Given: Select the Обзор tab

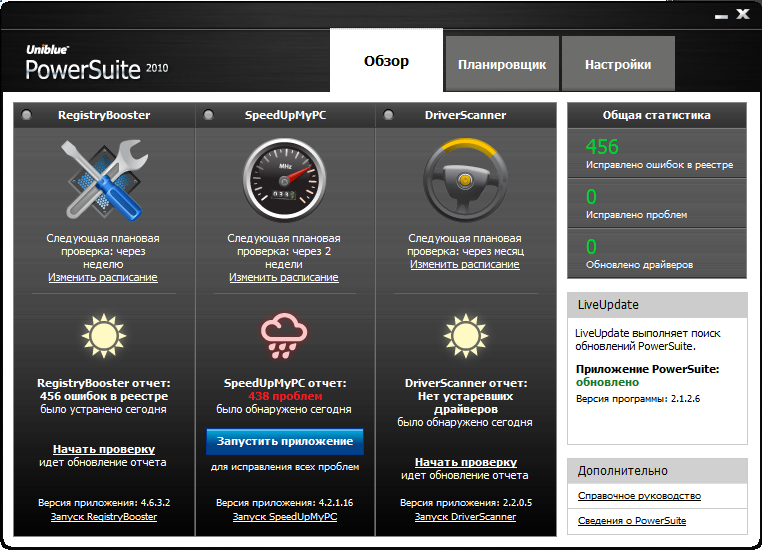Looking at the screenshot, I should pos(386,61).
